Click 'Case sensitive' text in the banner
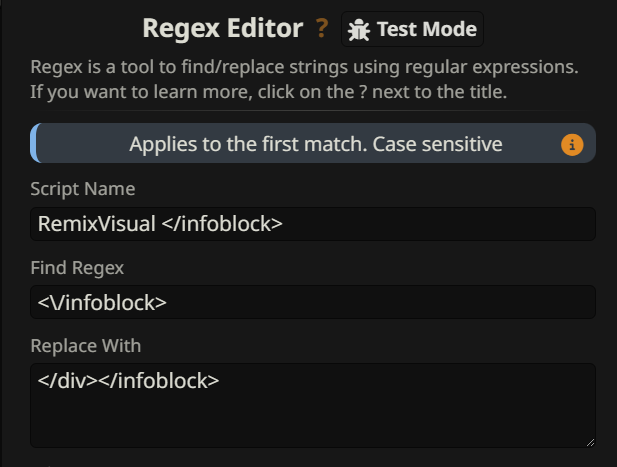 pos(437,144)
